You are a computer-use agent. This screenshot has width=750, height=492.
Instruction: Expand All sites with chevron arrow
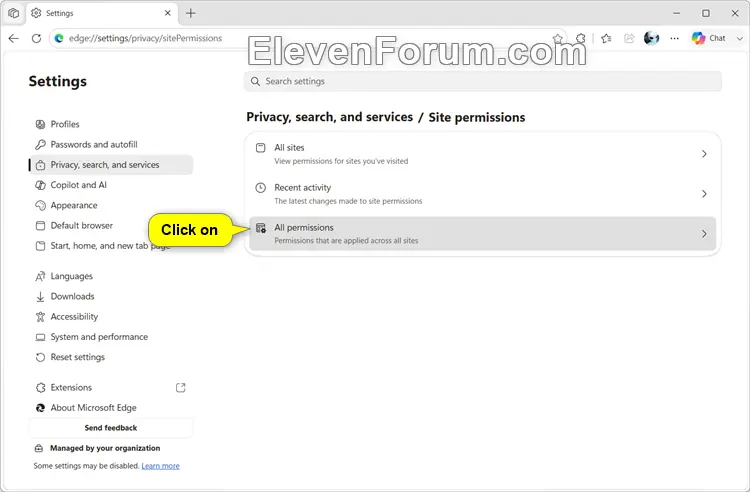(x=704, y=154)
